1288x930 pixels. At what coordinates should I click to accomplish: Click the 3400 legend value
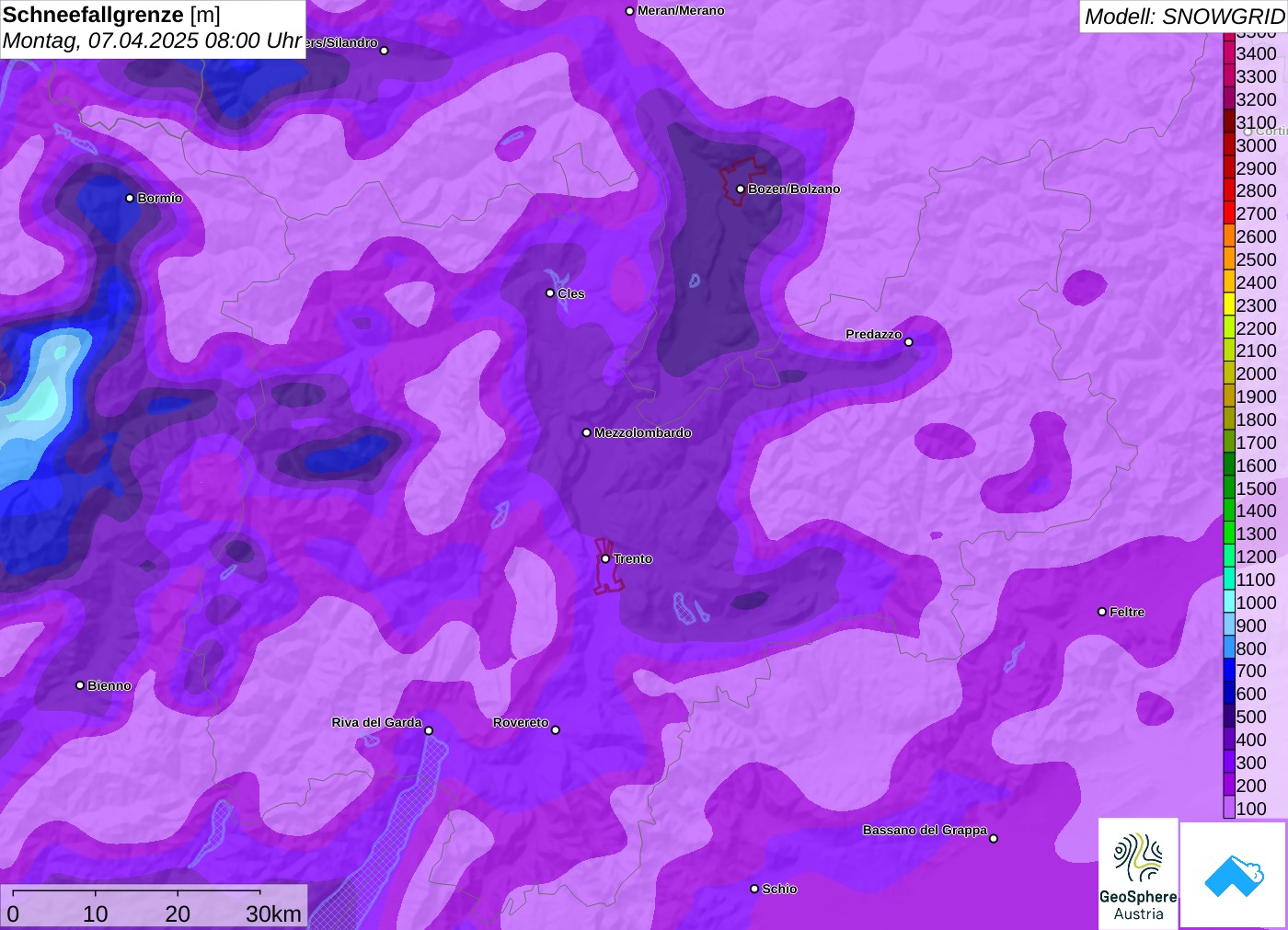coord(1256,53)
